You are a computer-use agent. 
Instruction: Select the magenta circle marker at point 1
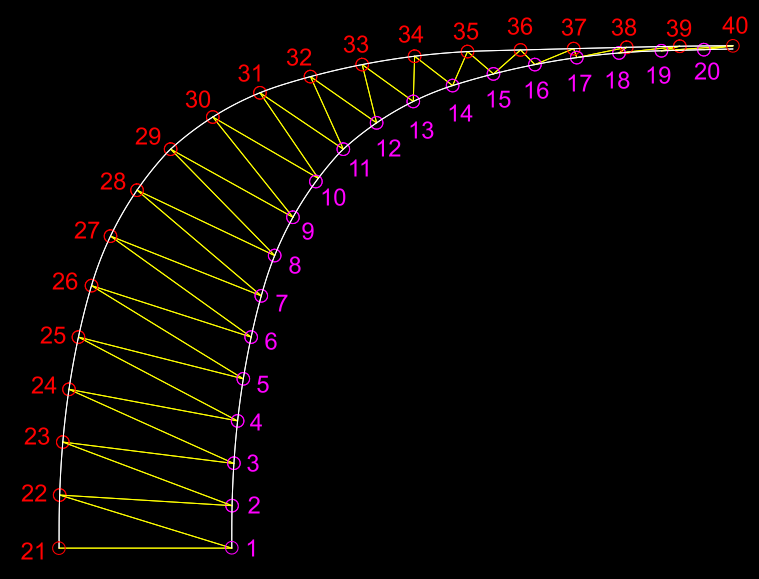pyautogui.click(x=232, y=548)
